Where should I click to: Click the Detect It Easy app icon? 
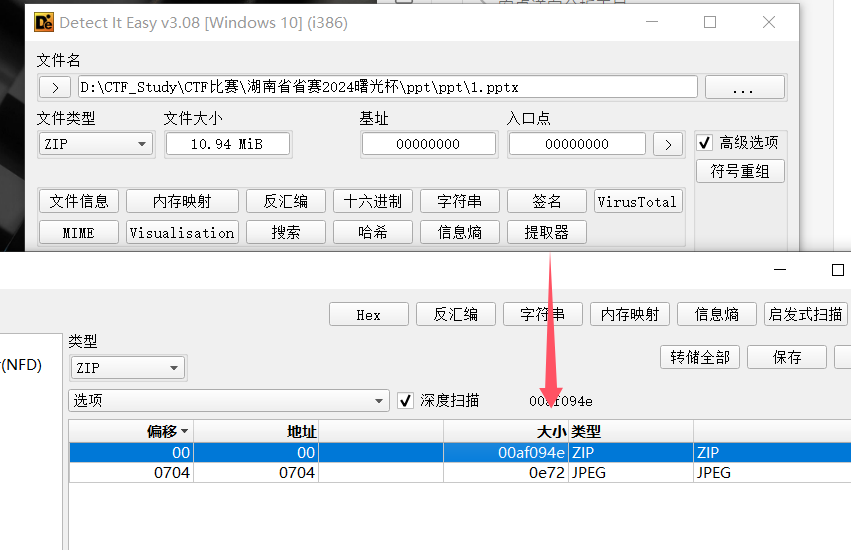click(43, 22)
